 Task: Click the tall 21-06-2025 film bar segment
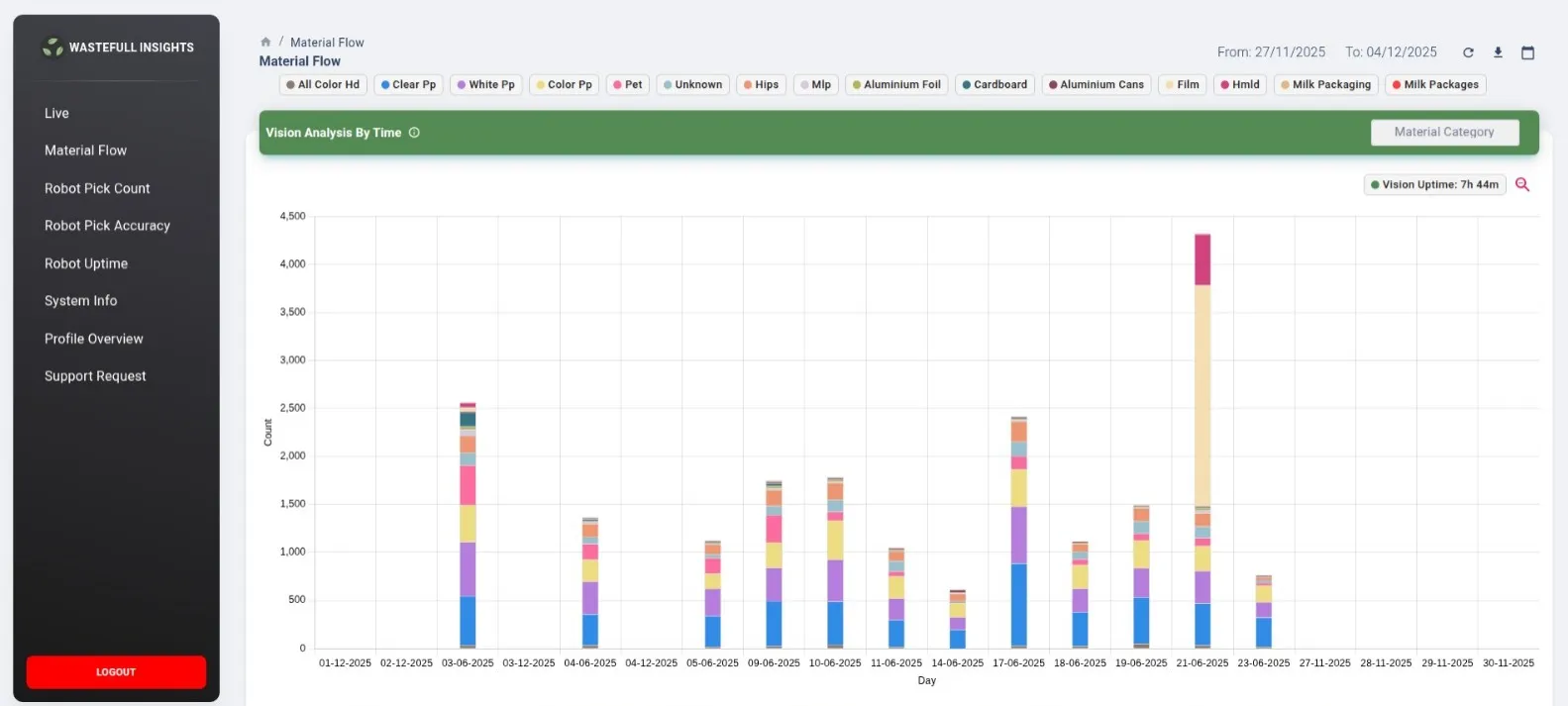point(1202,396)
